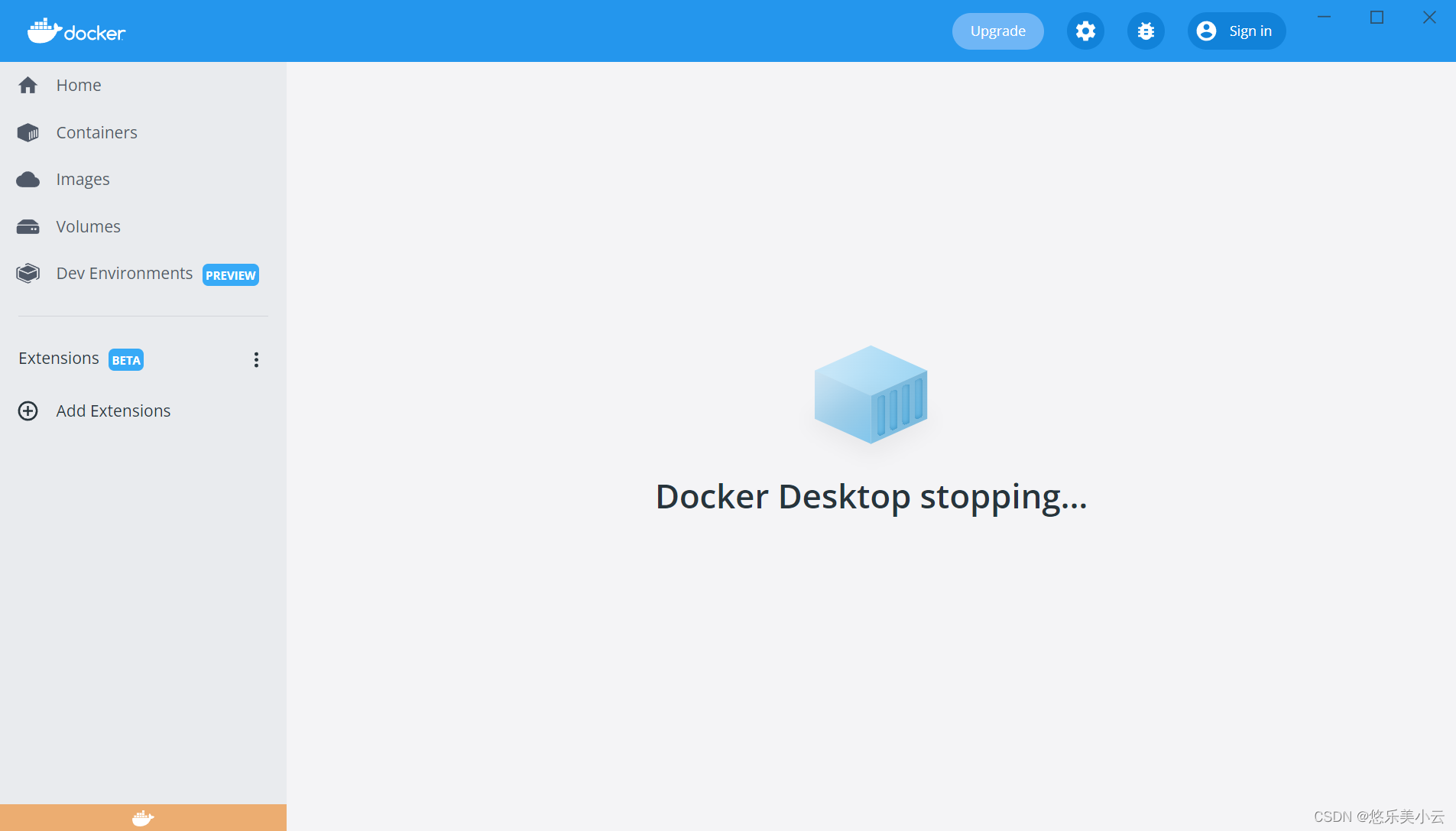Click the Extensions heading label

(x=59, y=359)
